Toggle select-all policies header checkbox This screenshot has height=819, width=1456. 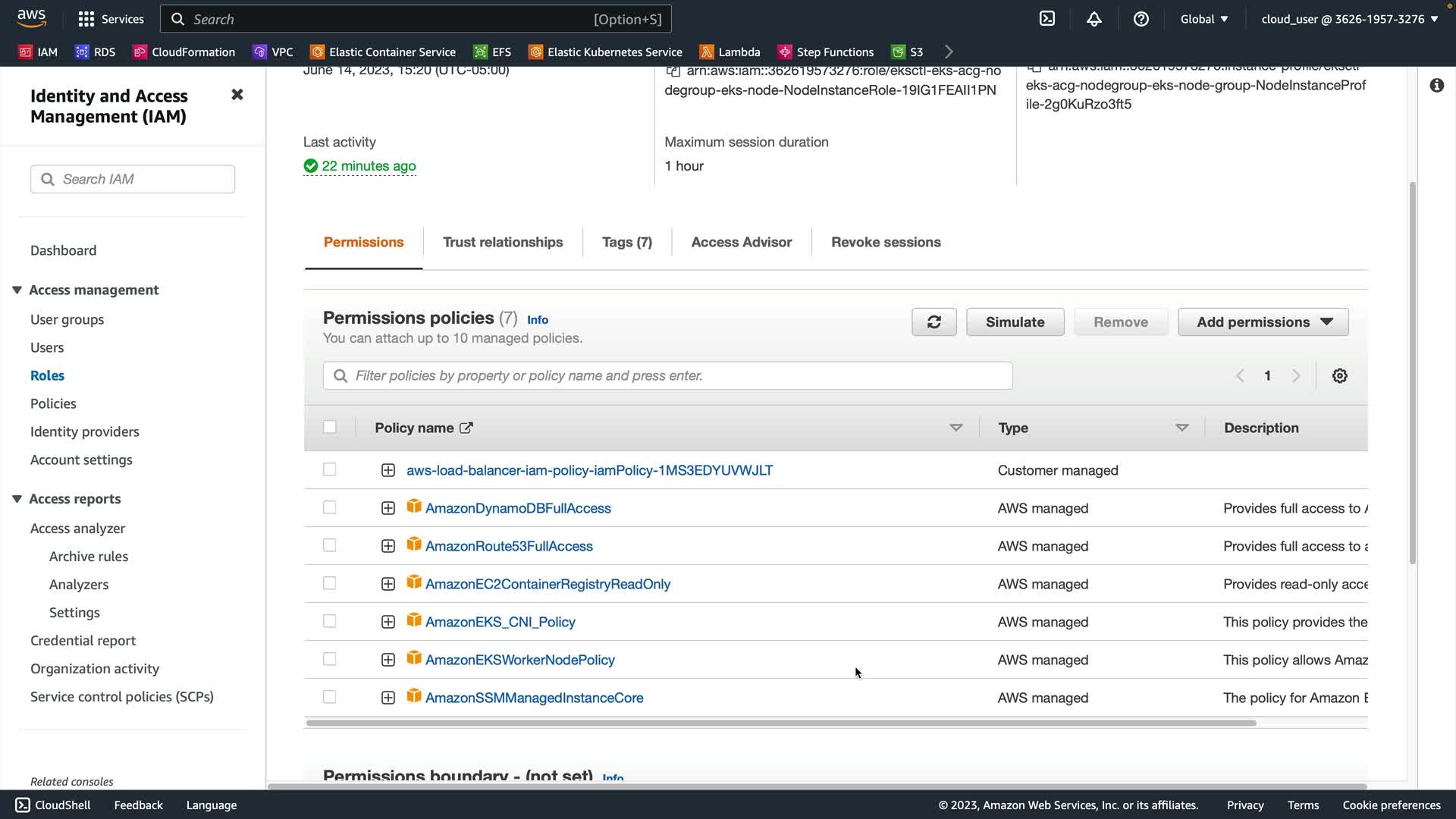(329, 427)
